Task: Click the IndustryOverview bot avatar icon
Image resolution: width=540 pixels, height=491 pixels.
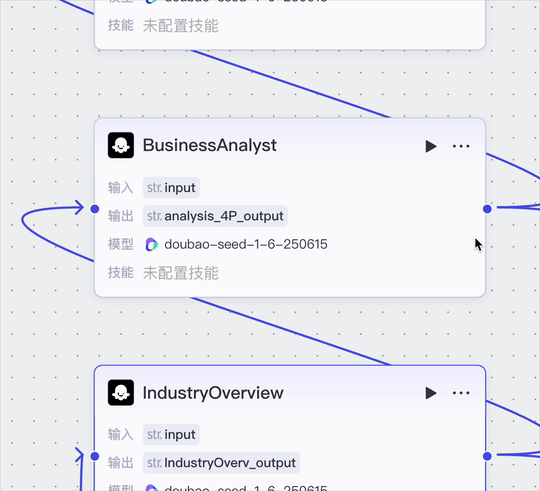Action: point(121,393)
